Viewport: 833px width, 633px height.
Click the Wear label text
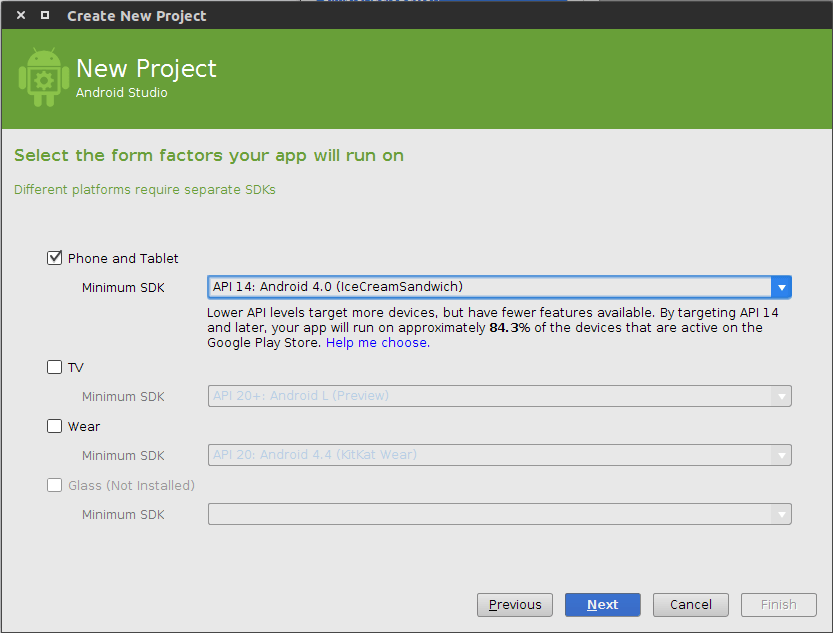click(84, 426)
